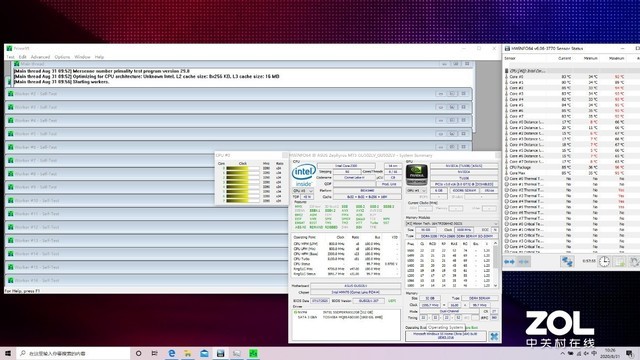
Task: Select the Core #0 Thermal Throttling row
Action: click(571, 179)
